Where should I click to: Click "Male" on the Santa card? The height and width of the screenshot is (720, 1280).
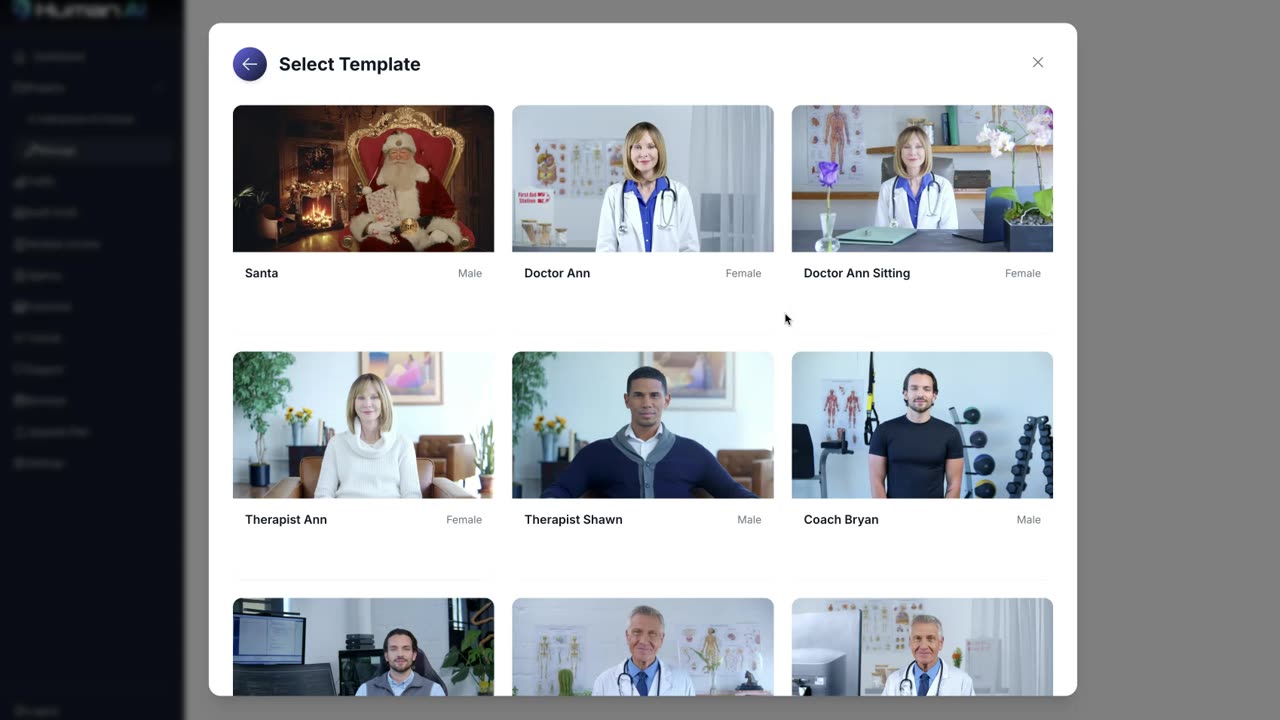coord(470,273)
